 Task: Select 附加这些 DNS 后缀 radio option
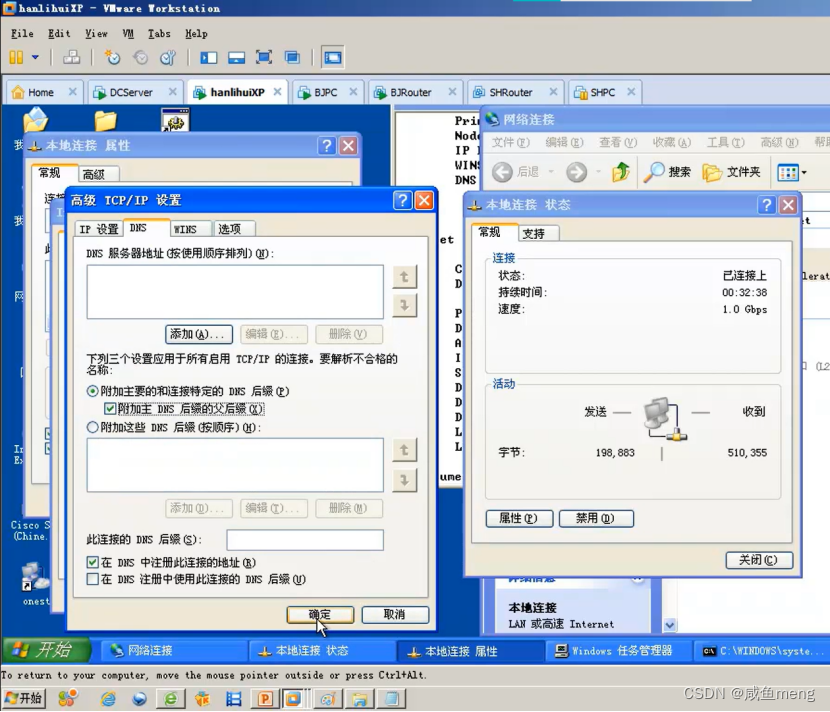click(93, 427)
